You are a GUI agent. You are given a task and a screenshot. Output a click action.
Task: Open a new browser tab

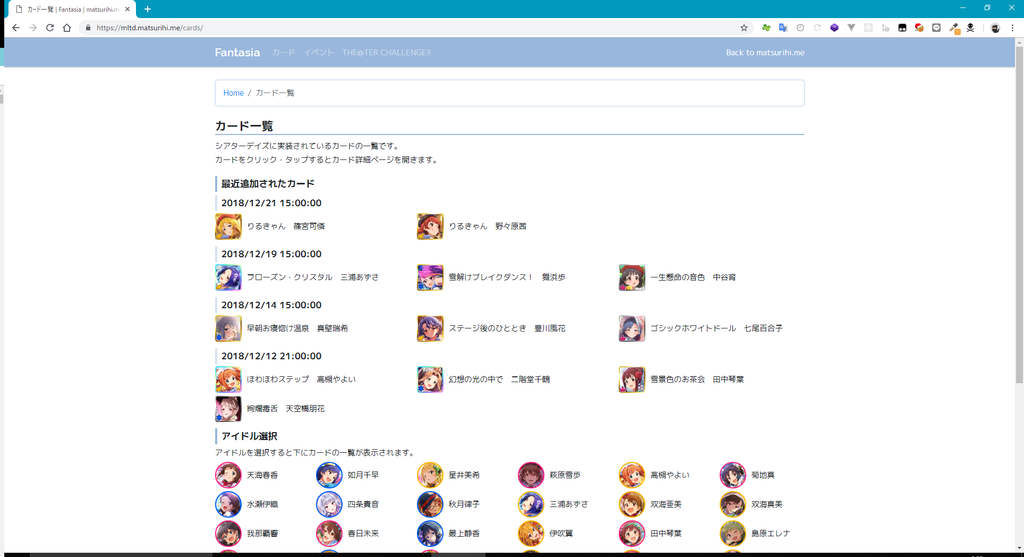(148, 9)
